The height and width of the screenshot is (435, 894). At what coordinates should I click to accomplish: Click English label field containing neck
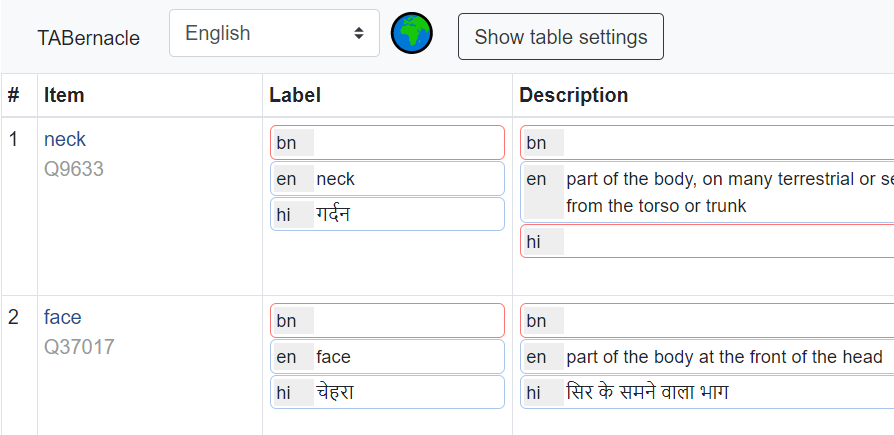[406, 179]
